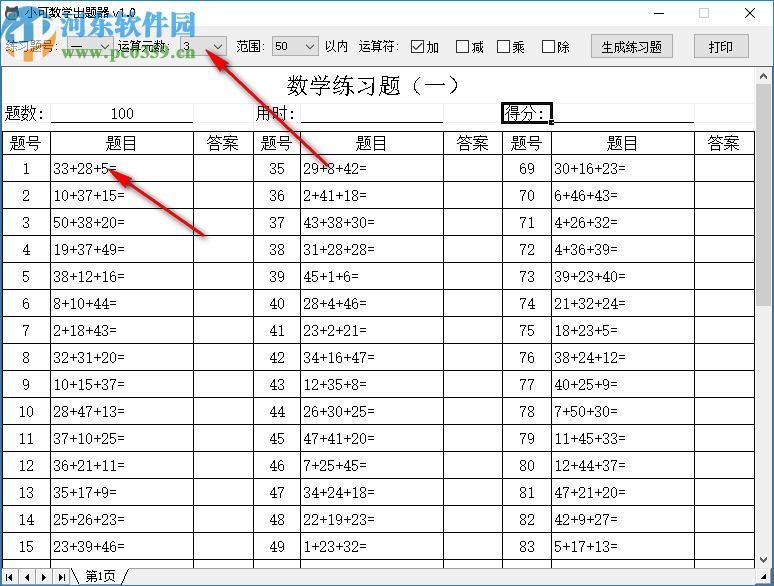Click vertical scrollbar down arrow
774x586 pixels.
pyautogui.click(x=763, y=560)
